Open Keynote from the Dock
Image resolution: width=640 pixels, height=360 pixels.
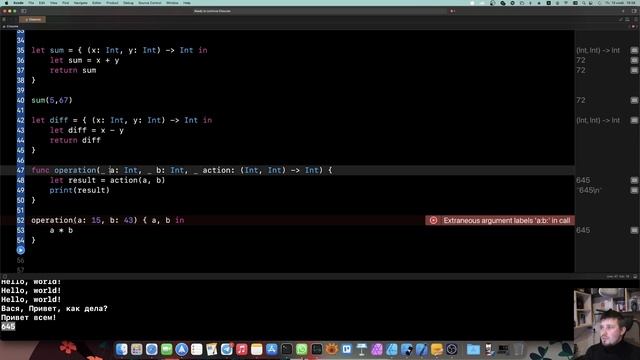(x=362, y=349)
